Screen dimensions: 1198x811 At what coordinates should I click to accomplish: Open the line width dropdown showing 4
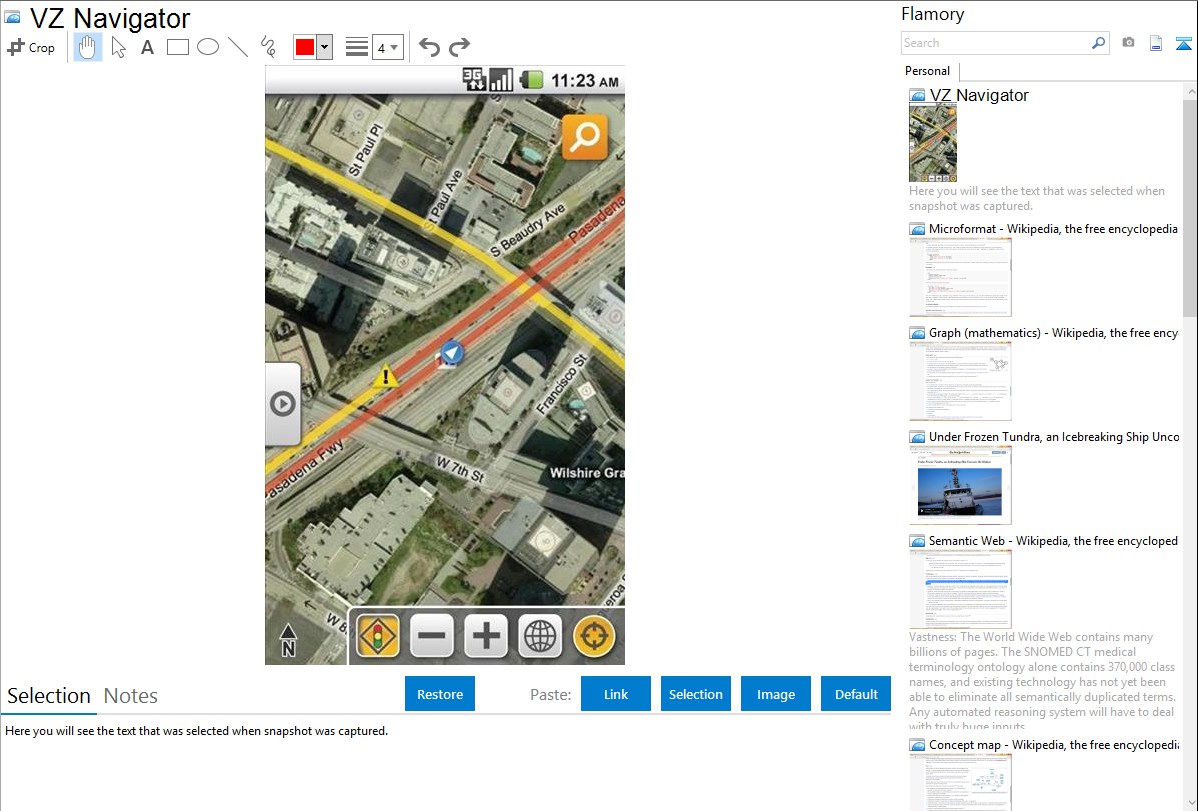(387, 47)
